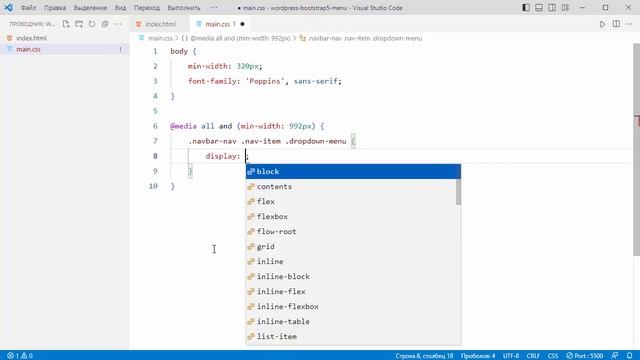Open the Файл menu
This screenshot has height=360, width=640.
tap(28, 8)
